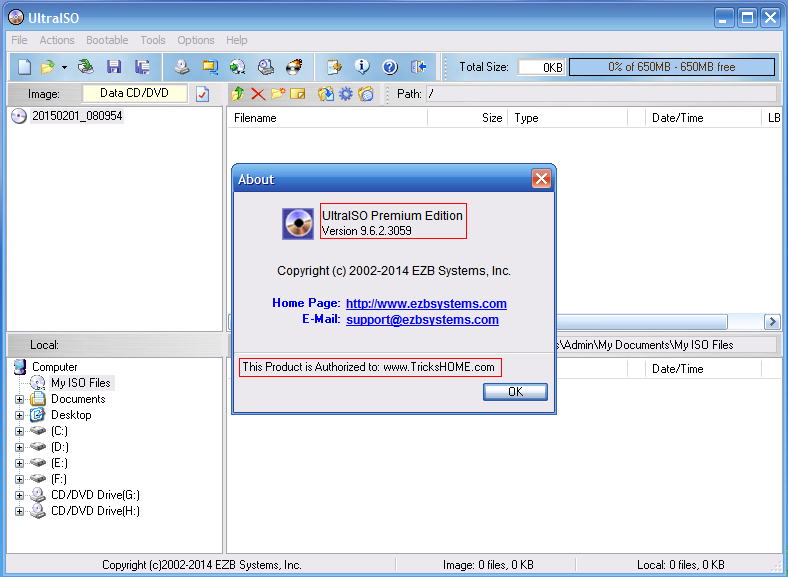Click the Path input field
The image size is (788, 577).
pyautogui.click(x=602, y=94)
